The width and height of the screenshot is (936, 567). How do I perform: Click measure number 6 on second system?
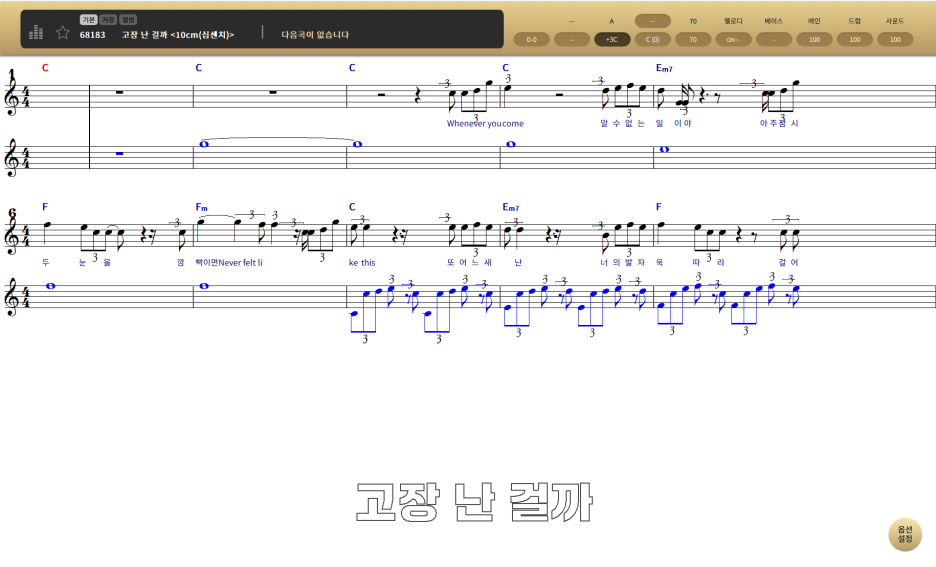pos(13,213)
